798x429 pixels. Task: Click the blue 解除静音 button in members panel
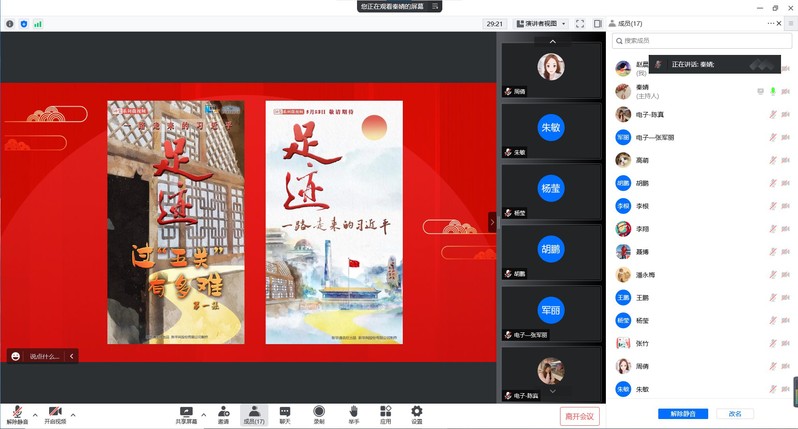[x=683, y=414]
